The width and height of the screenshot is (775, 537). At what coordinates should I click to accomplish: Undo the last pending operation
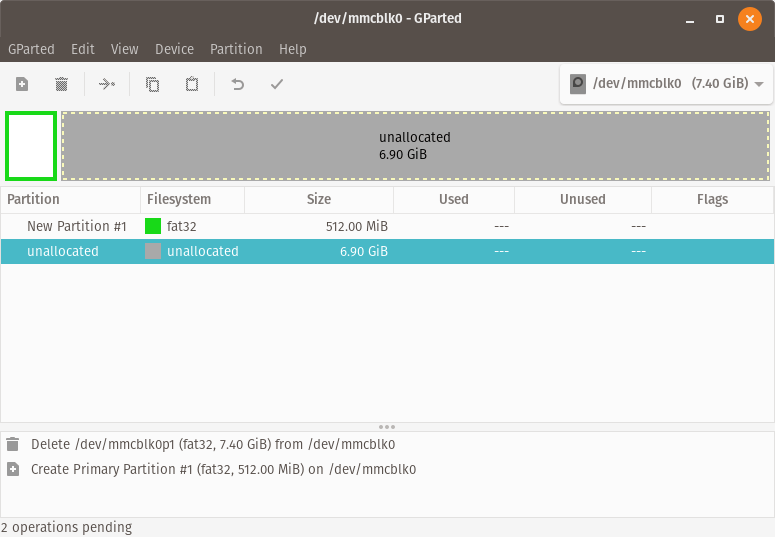pyautogui.click(x=237, y=85)
